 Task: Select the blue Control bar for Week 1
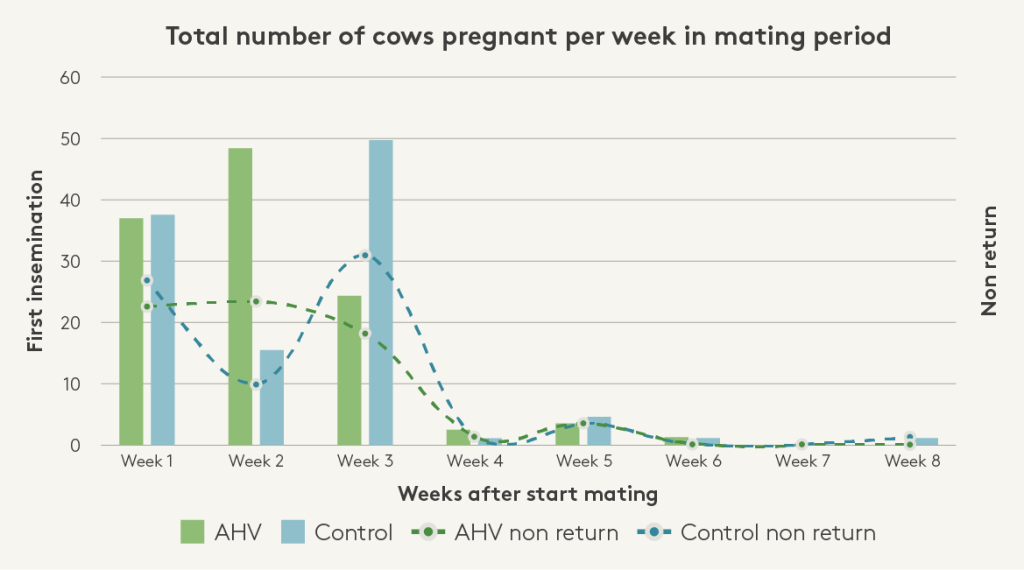point(163,330)
